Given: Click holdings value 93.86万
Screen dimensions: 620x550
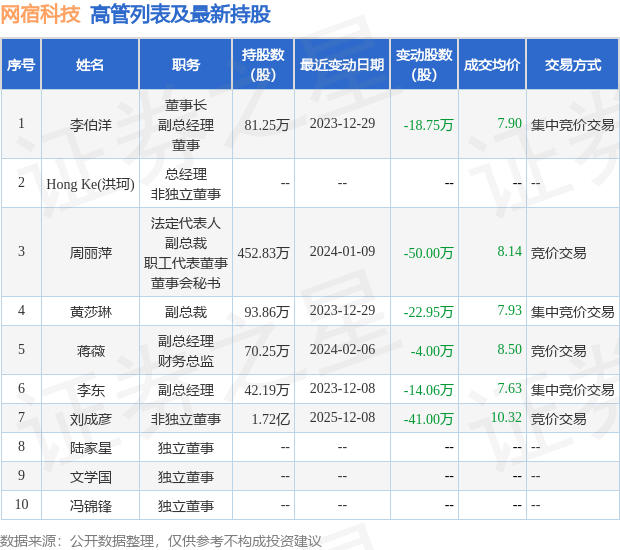Looking at the screenshot, I should click(x=267, y=312).
